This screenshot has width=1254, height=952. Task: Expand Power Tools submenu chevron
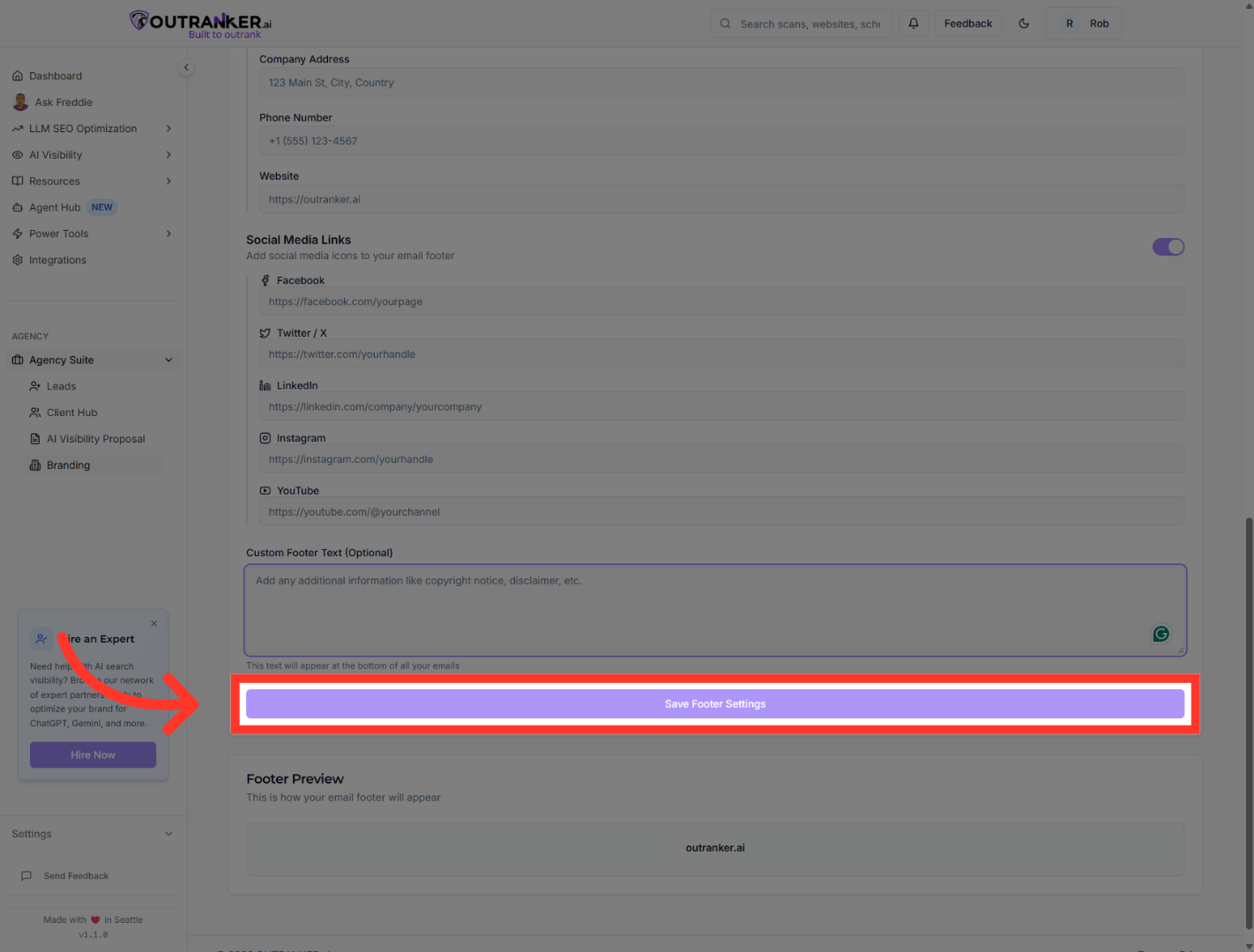(x=168, y=234)
